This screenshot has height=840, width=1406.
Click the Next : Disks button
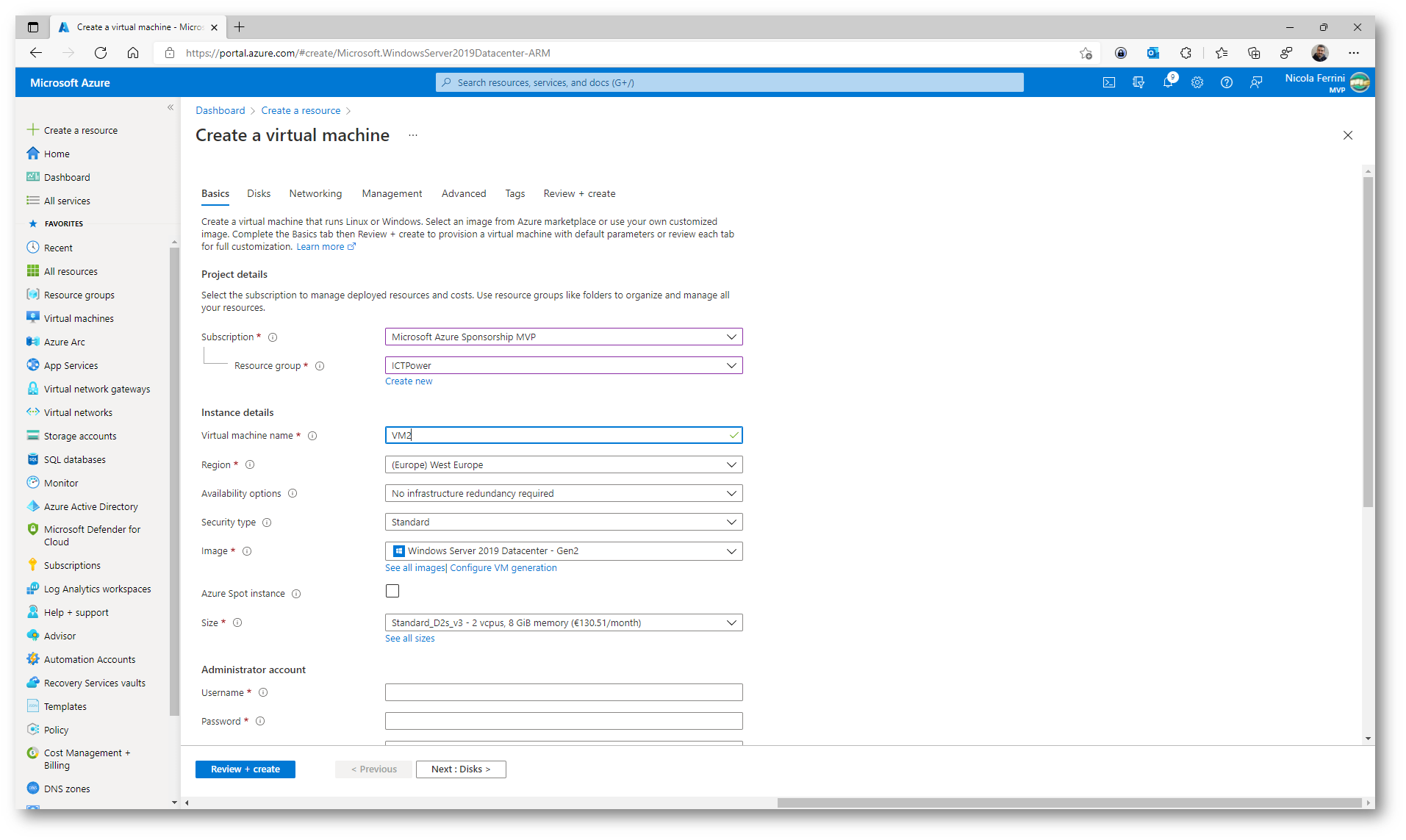pos(461,769)
